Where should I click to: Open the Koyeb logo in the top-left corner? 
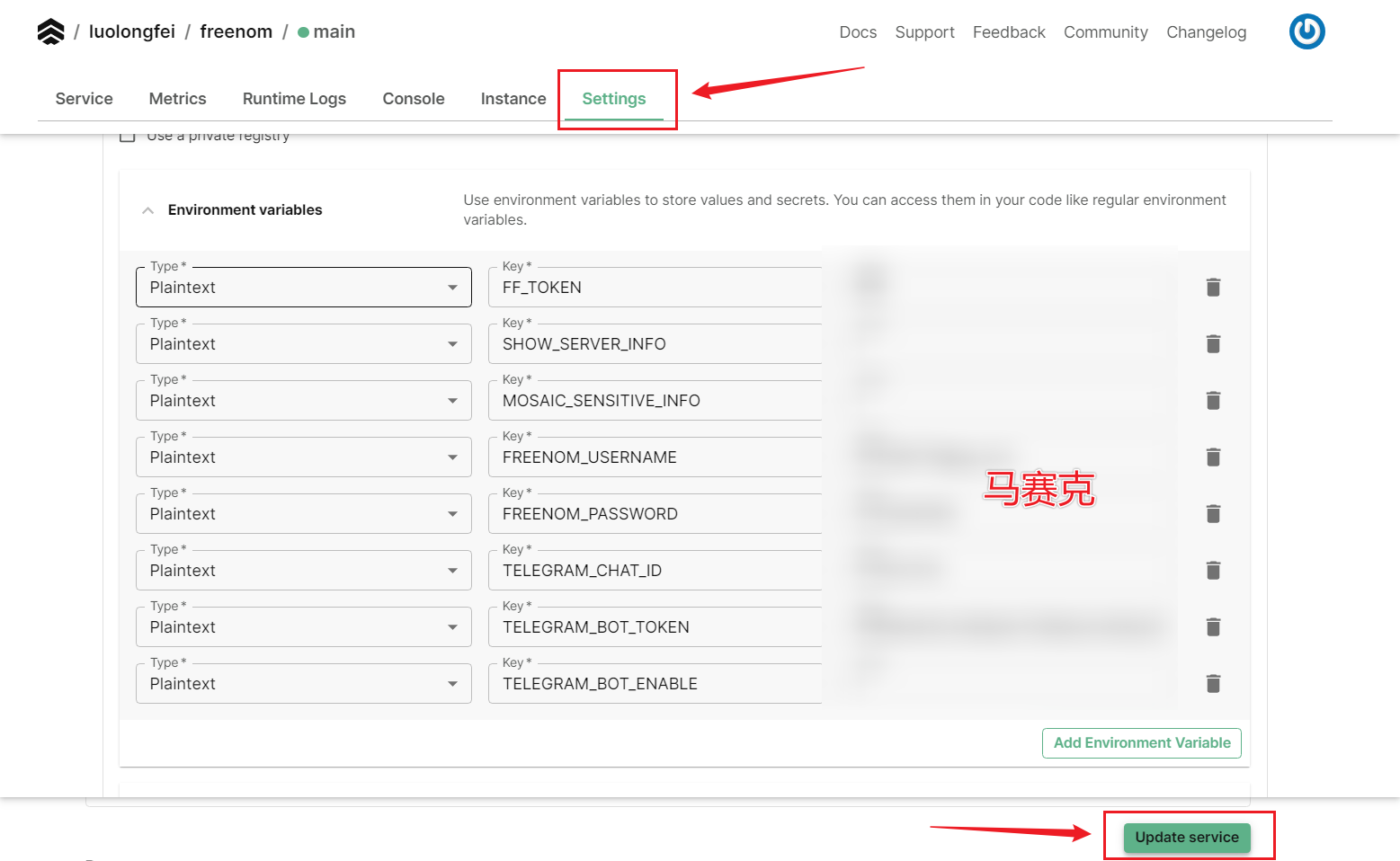50,31
